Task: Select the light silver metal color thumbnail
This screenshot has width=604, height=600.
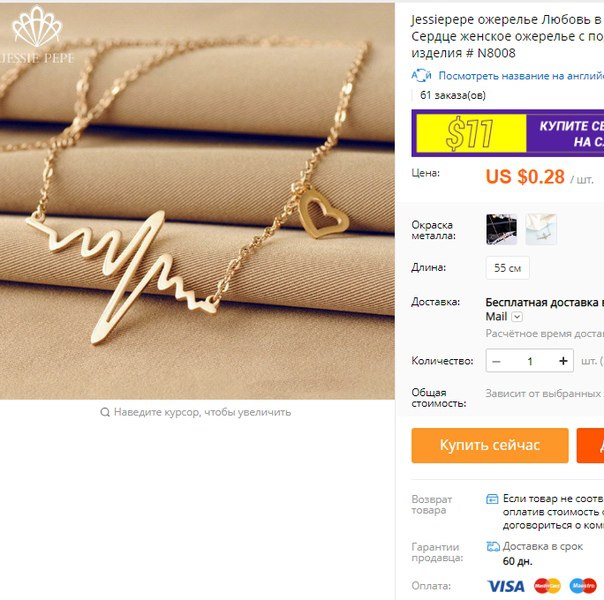Action: click(x=541, y=230)
